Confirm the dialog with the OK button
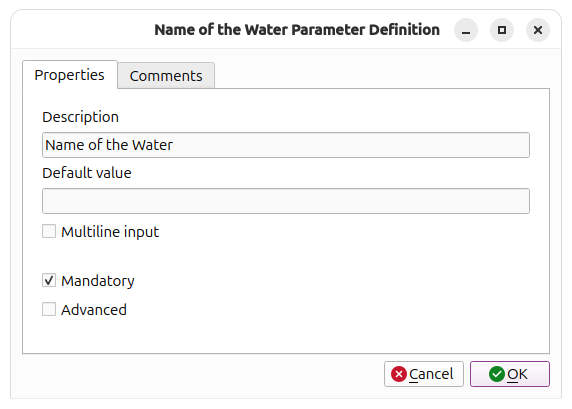This screenshot has width=572, height=409. click(x=510, y=374)
